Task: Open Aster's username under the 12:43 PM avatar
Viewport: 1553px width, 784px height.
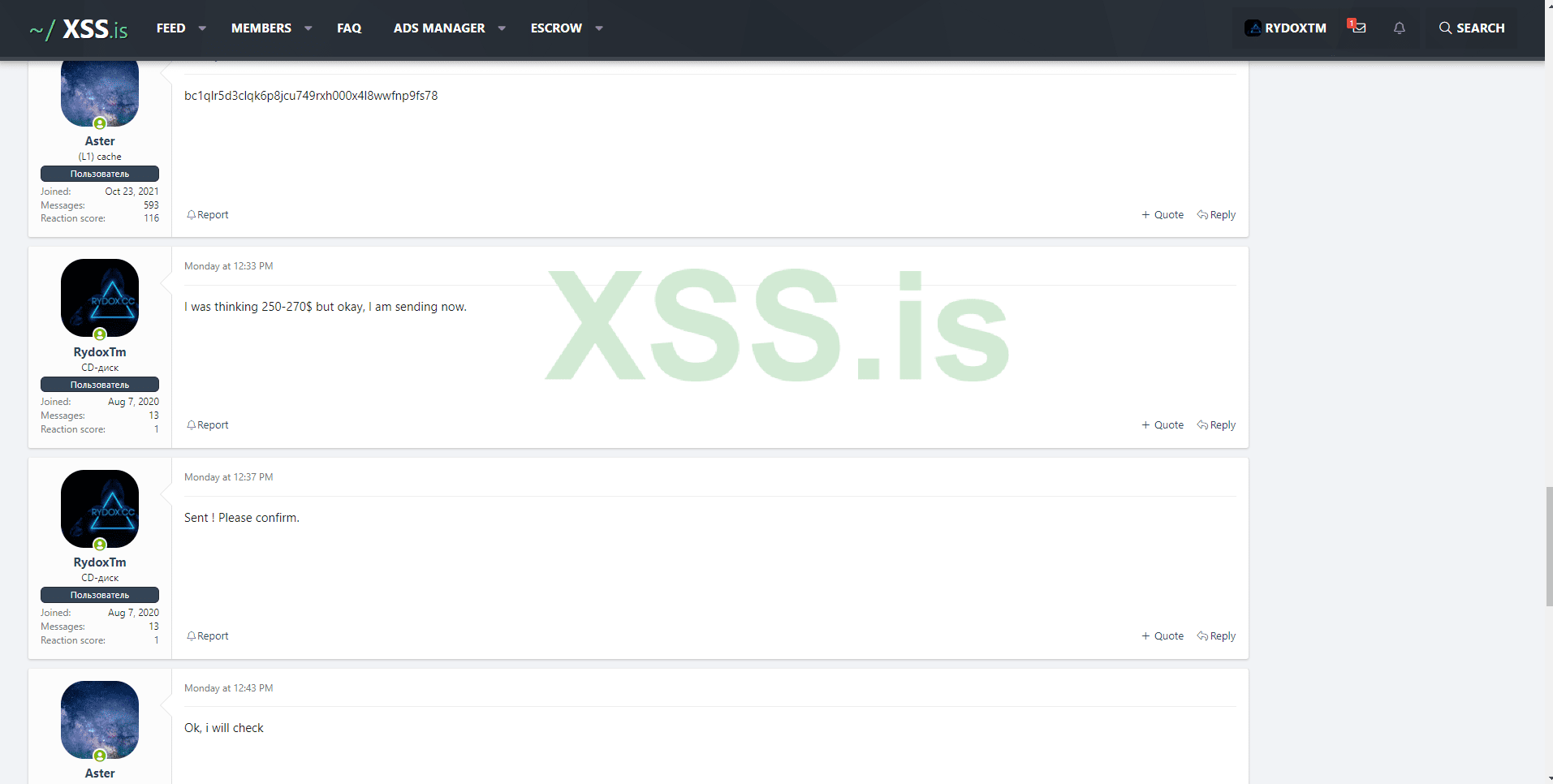Action: [x=100, y=773]
